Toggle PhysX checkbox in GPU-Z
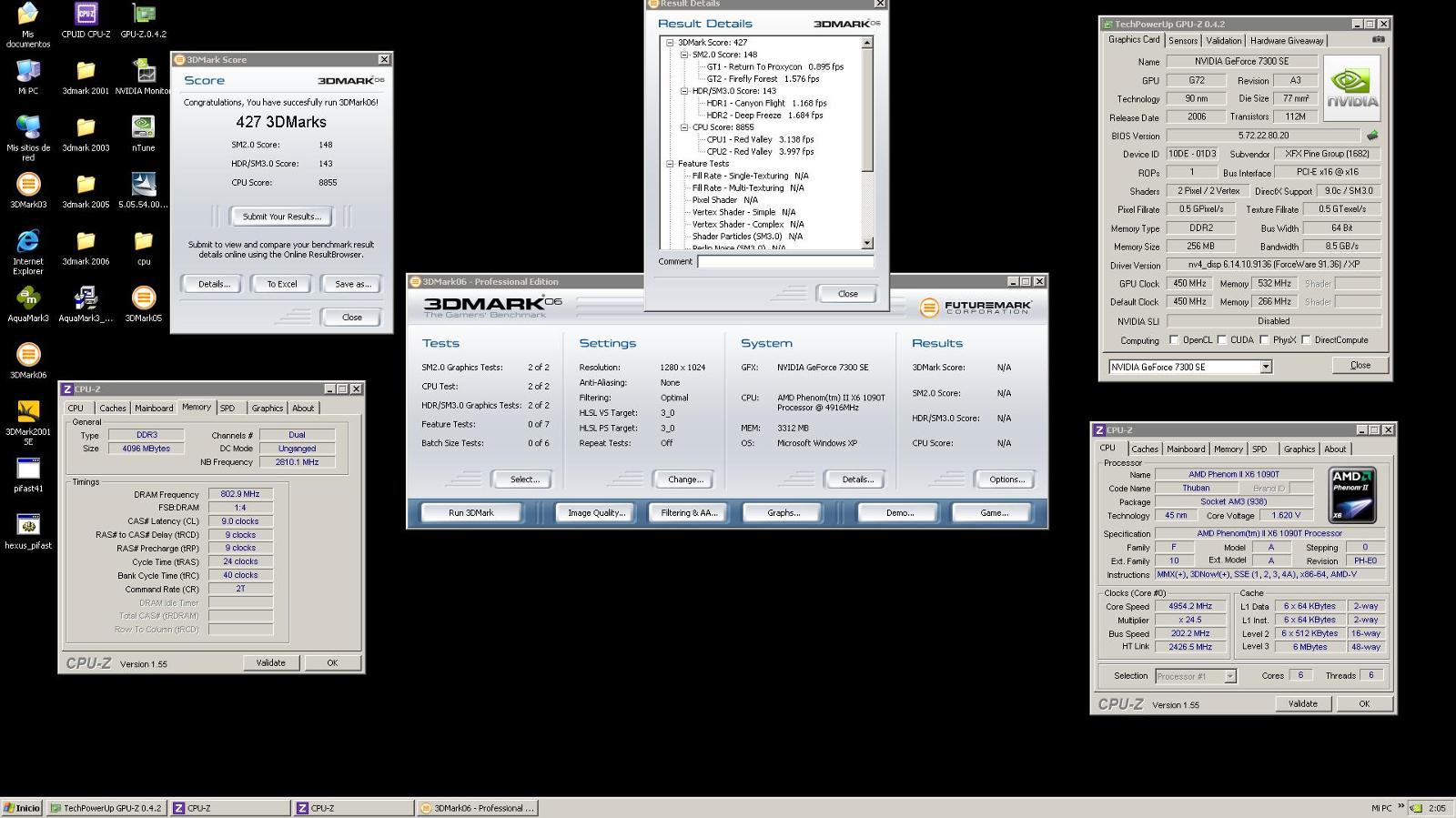 click(1264, 339)
